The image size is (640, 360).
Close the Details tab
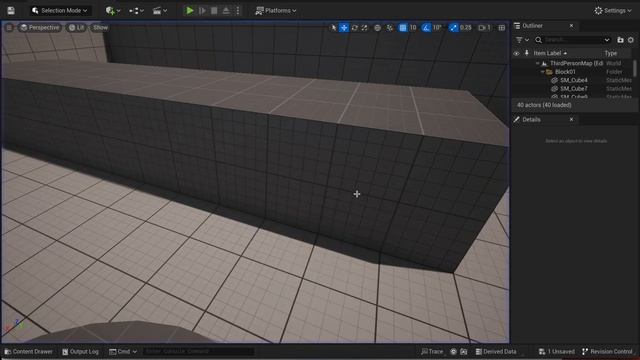click(571, 120)
